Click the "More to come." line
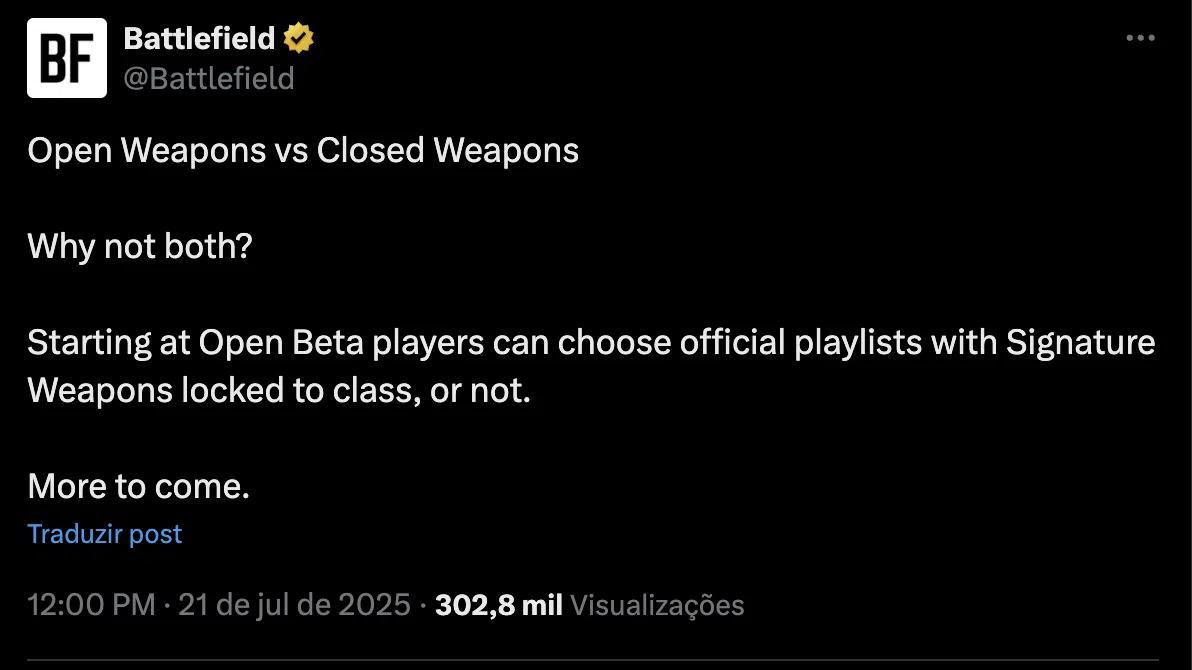The width and height of the screenshot is (1192, 670). pos(138,487)
